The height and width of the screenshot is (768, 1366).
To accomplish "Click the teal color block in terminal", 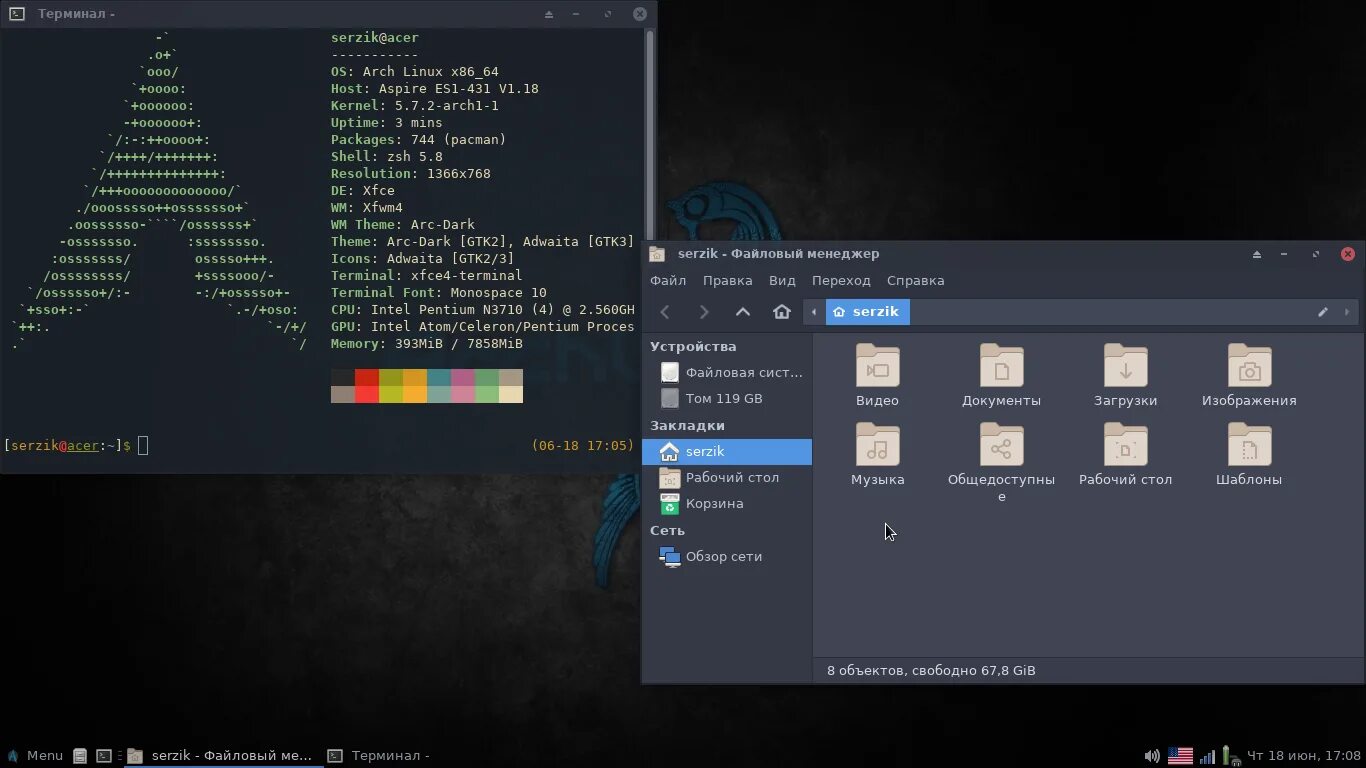I will [439, 377].
